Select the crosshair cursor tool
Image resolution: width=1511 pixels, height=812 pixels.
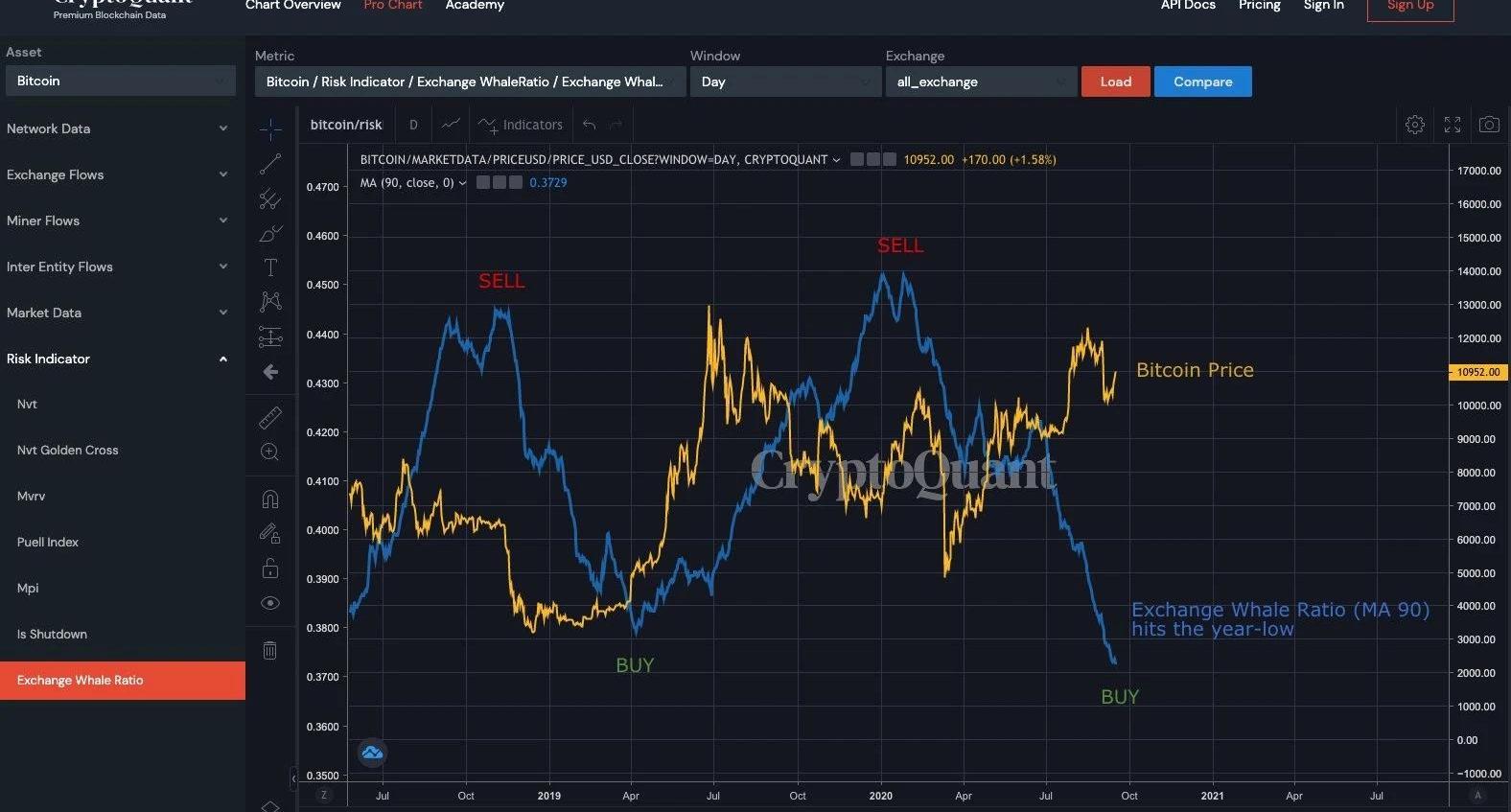point(270,128)
